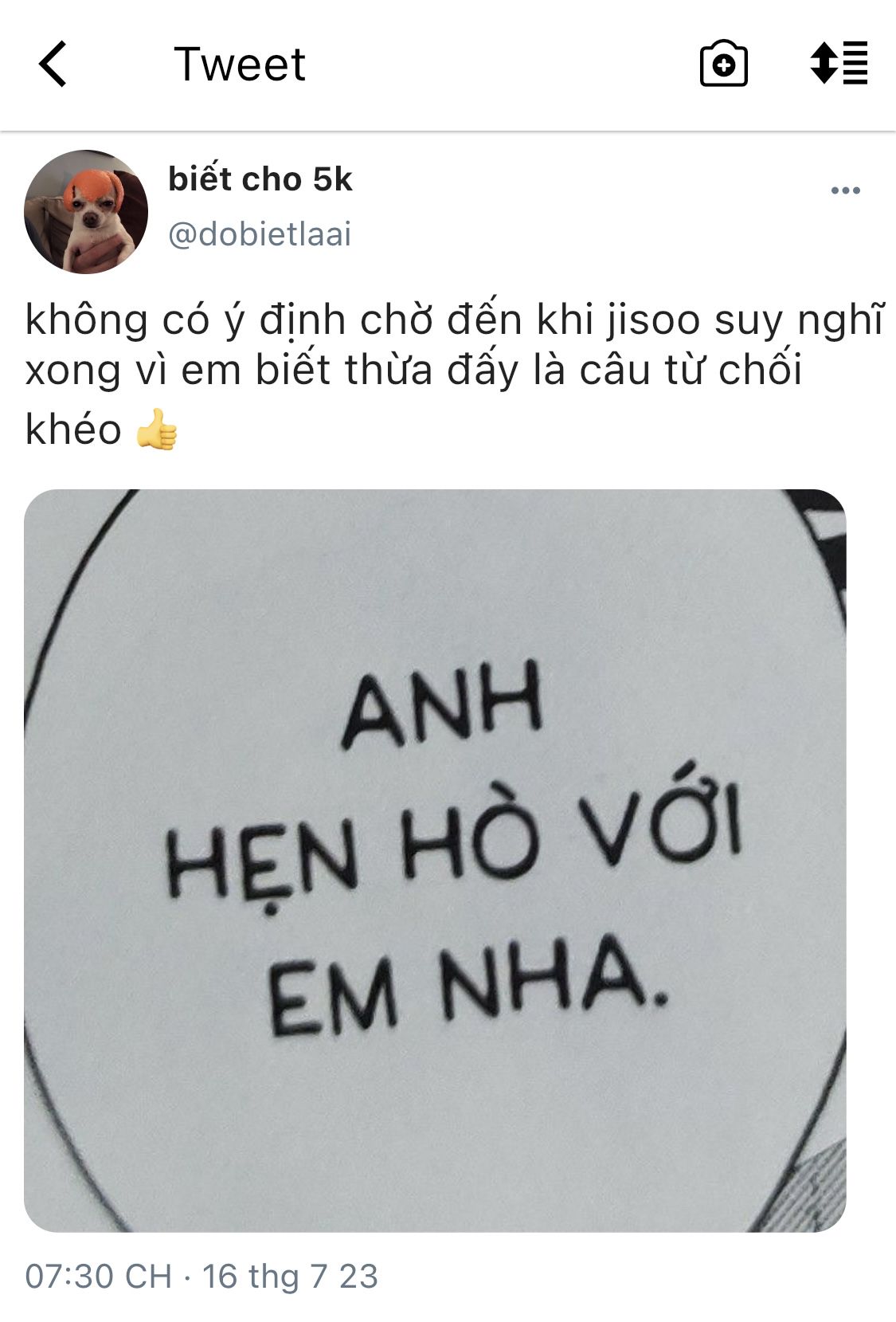Tap the date 16 thg 7 23

tap(290, 1277)
